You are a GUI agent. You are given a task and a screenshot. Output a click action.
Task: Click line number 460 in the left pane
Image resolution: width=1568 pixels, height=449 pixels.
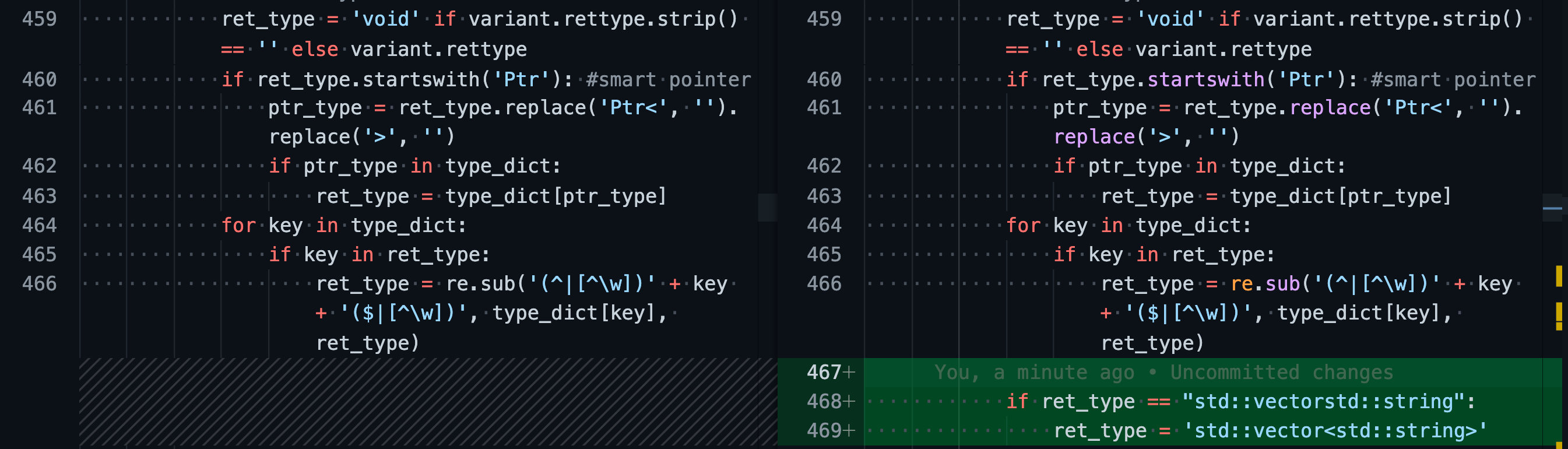(40, 79)
